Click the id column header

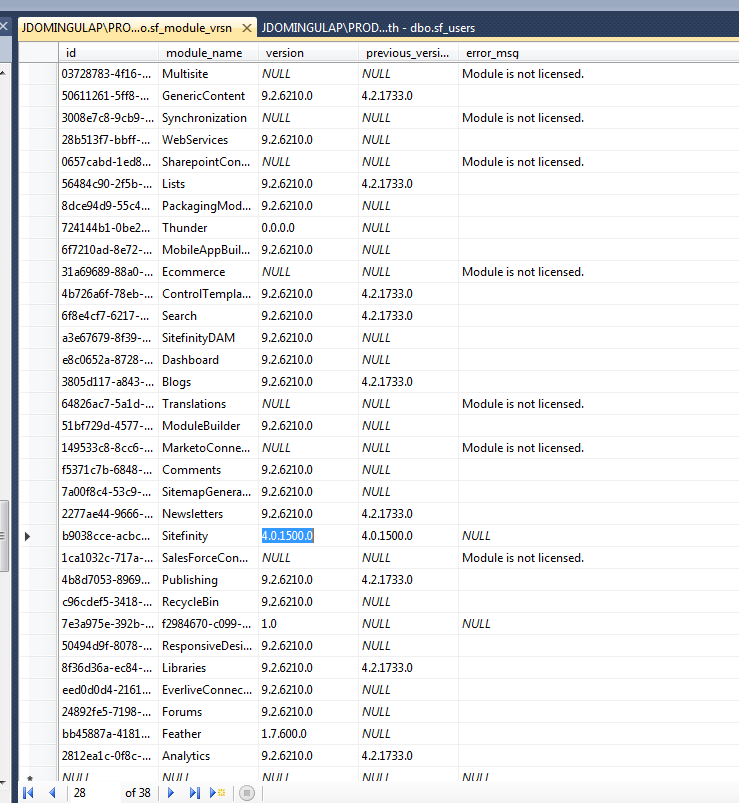(109, 53)
